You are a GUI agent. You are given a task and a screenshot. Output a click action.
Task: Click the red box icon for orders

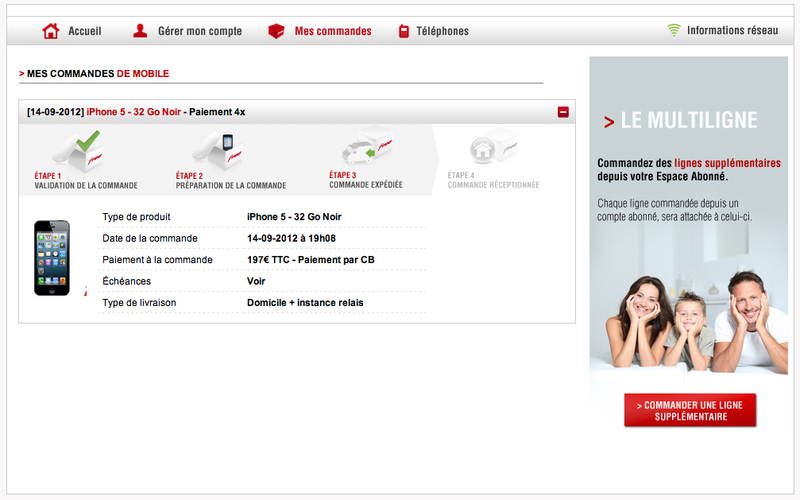[x=277, y=31]
